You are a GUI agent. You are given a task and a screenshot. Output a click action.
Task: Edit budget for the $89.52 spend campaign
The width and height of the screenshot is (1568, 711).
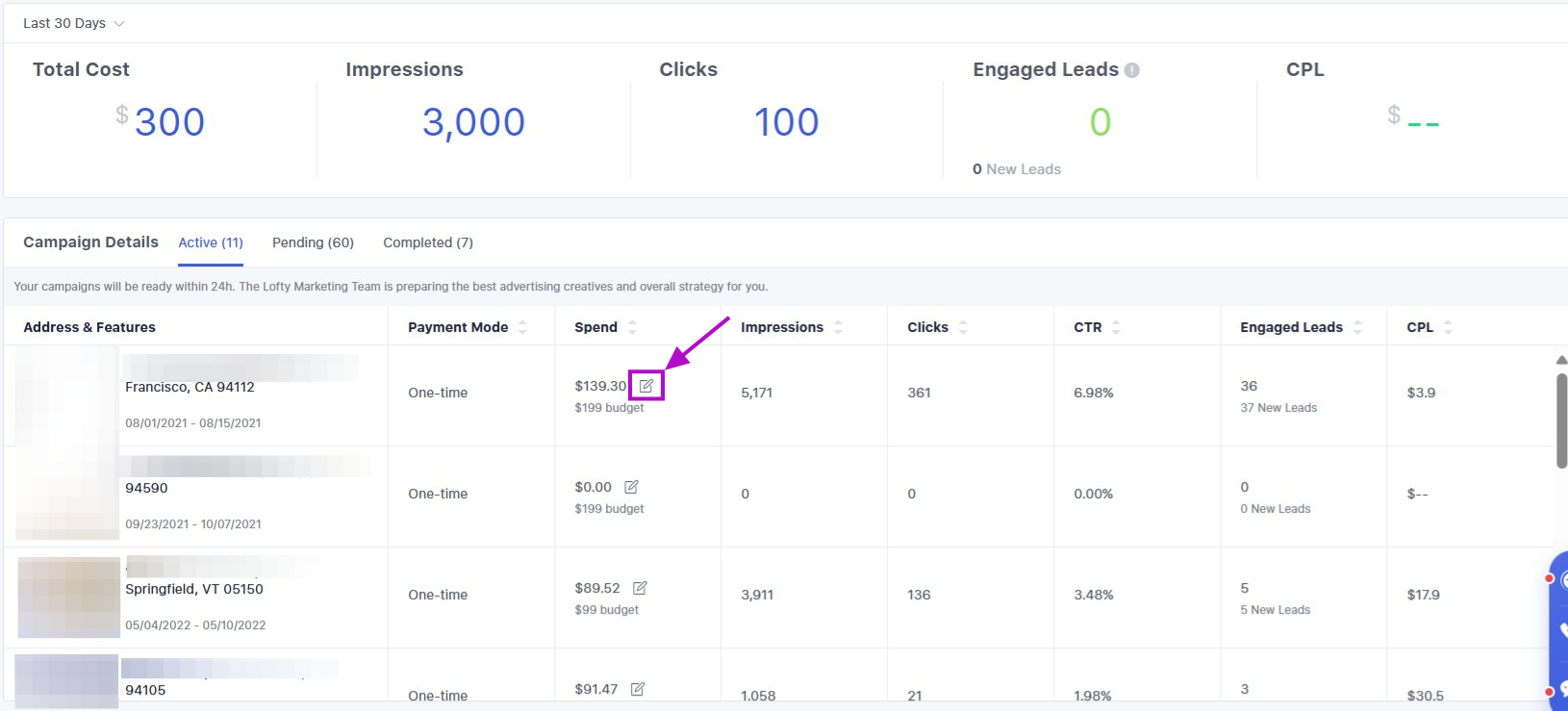[x=640, y=588]
